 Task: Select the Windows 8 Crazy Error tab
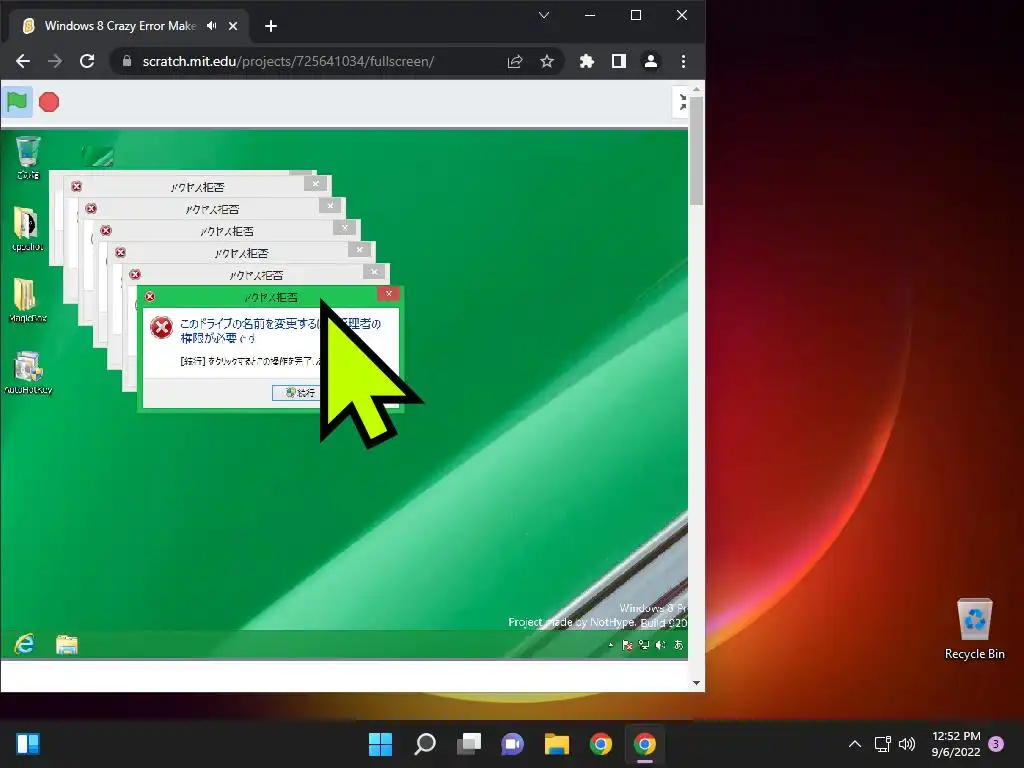click(129, 26)
